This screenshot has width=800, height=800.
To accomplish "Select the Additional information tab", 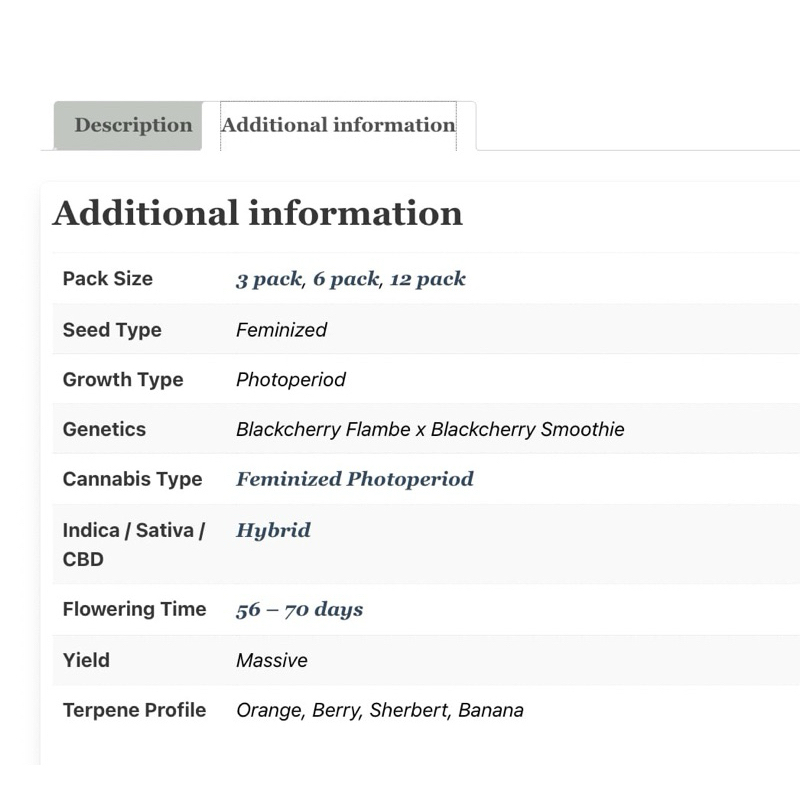I will coord(338,125).
